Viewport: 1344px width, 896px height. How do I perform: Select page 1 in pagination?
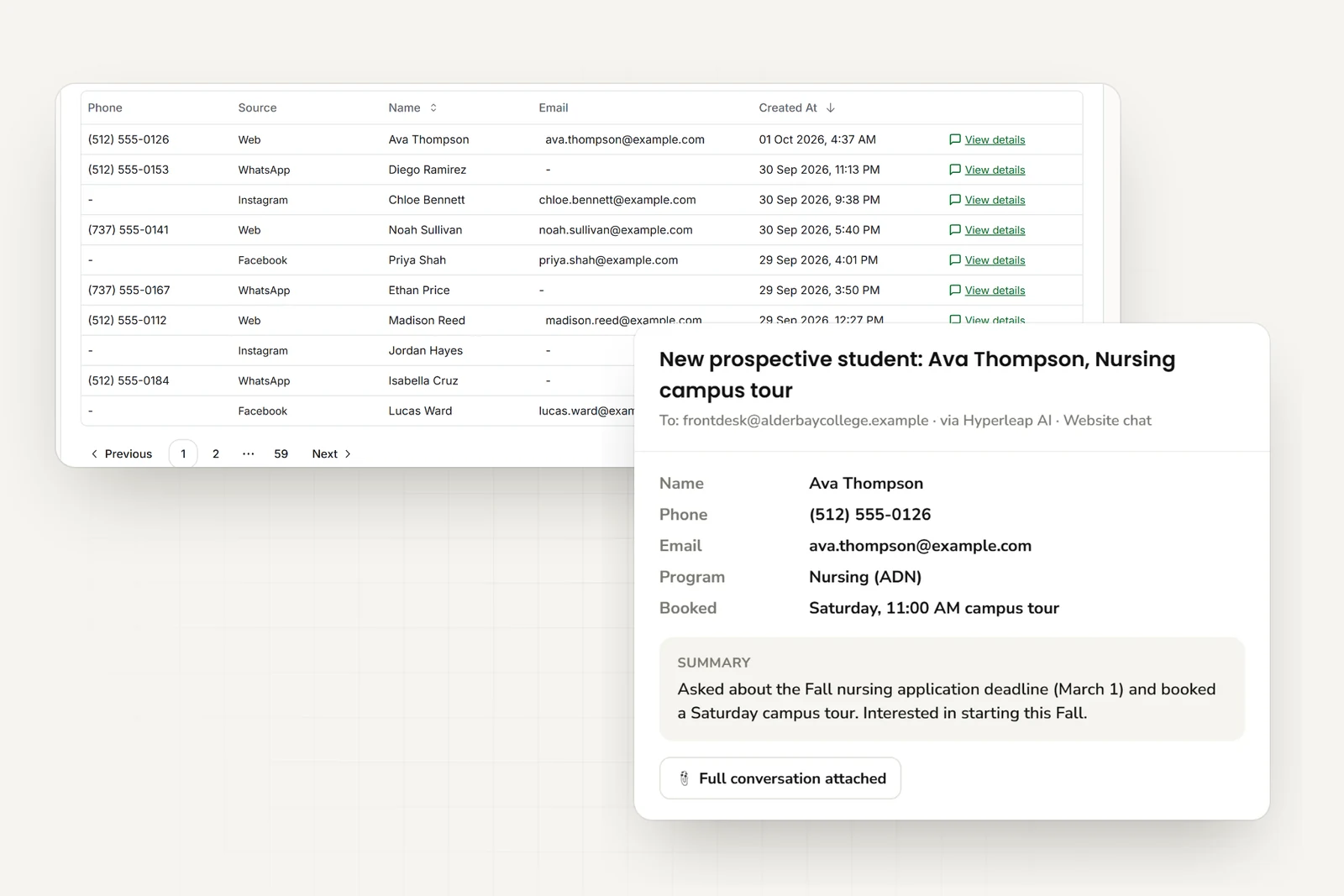click(x=183, y=454)
